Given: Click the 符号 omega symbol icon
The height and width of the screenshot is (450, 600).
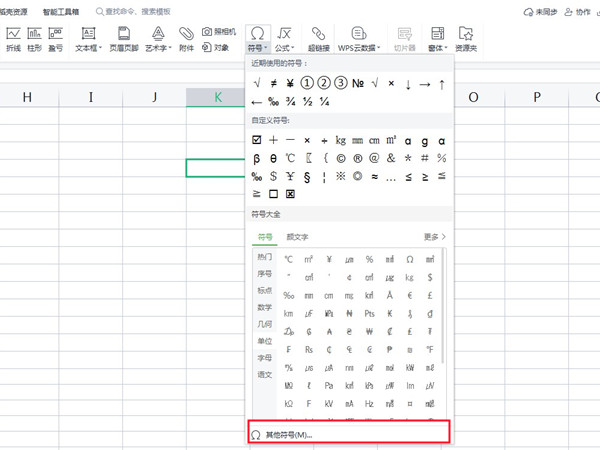Looking at the screenshot, I should [258, 34].
